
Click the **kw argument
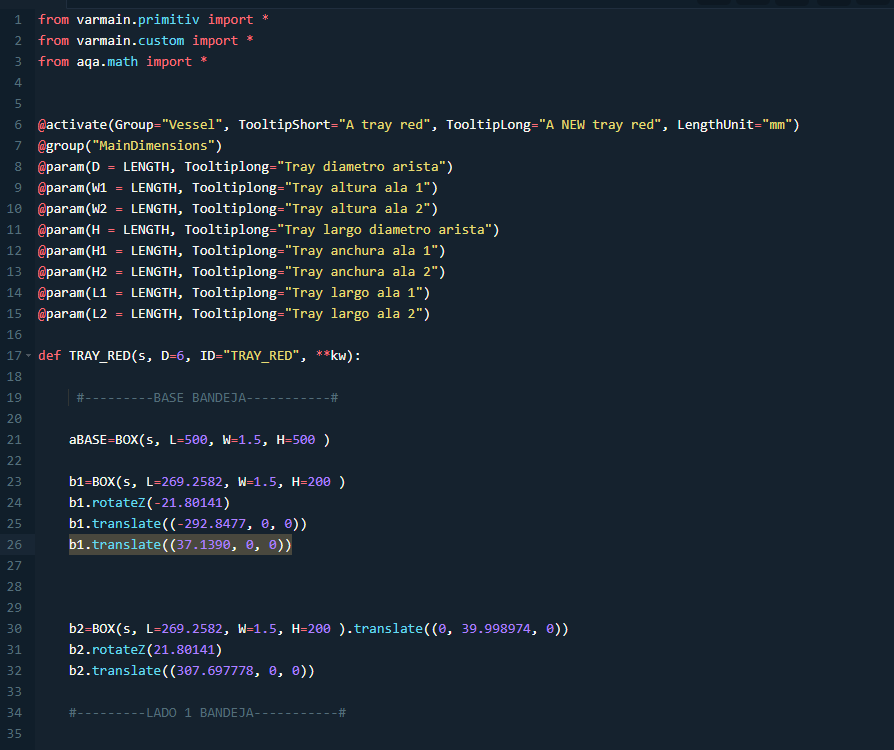pos(331,355)
